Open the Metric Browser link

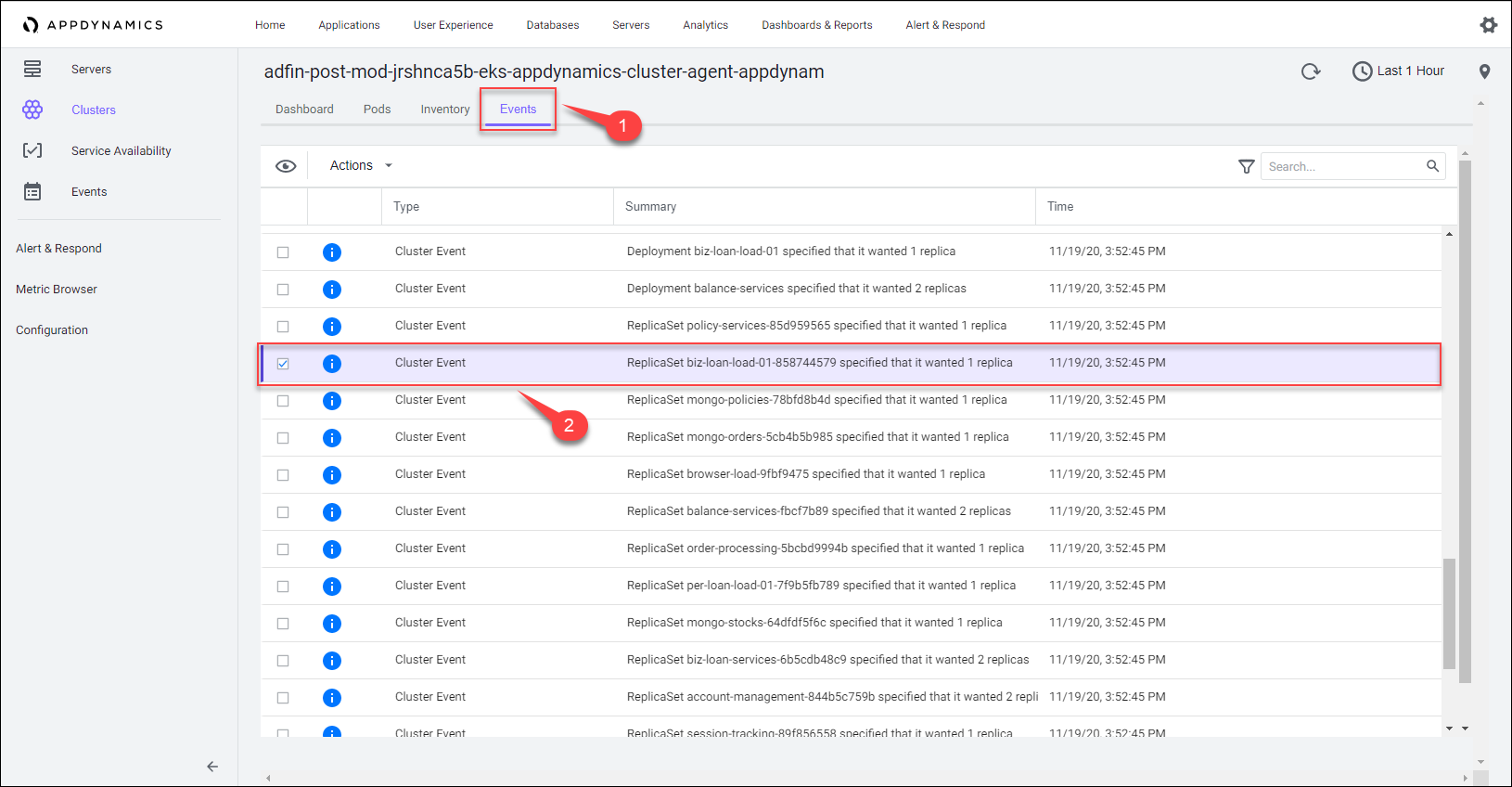click(x=57, y=289)
